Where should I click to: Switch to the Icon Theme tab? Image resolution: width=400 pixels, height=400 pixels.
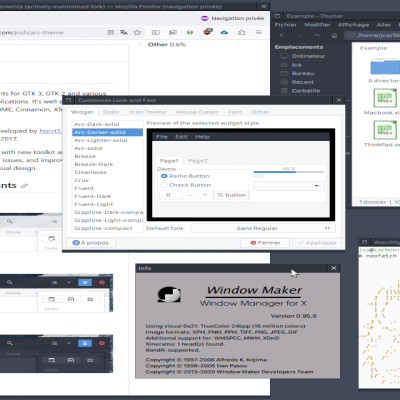148,112
